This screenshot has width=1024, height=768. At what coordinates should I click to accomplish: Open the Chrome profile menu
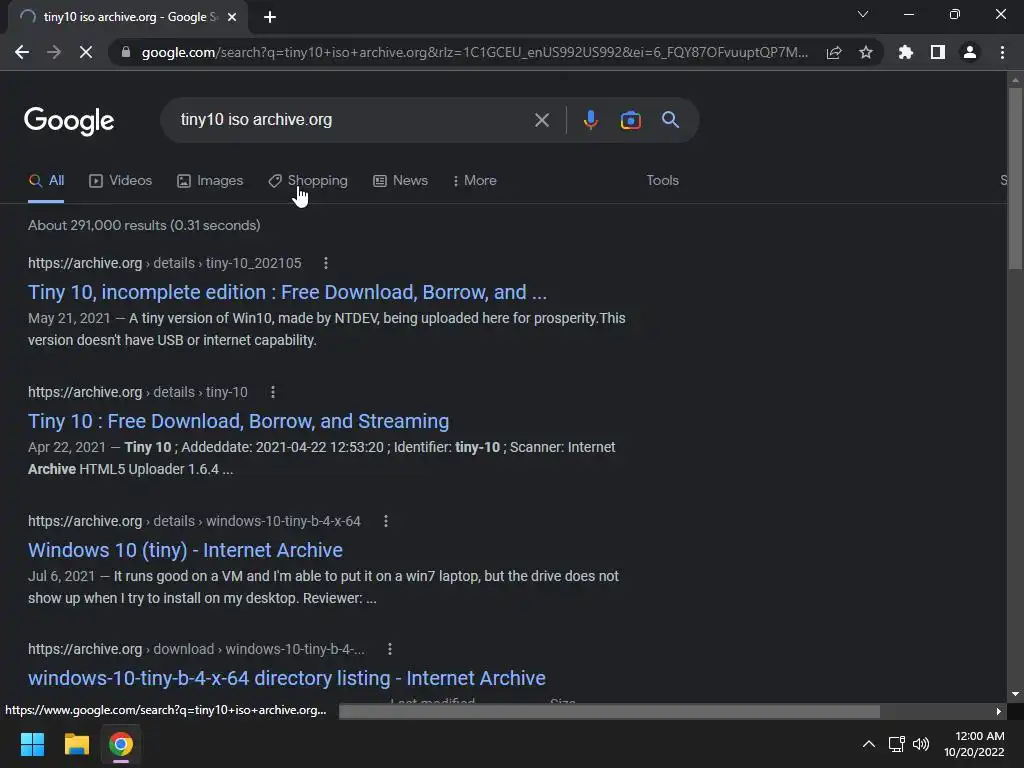click(x=970, y=52)
